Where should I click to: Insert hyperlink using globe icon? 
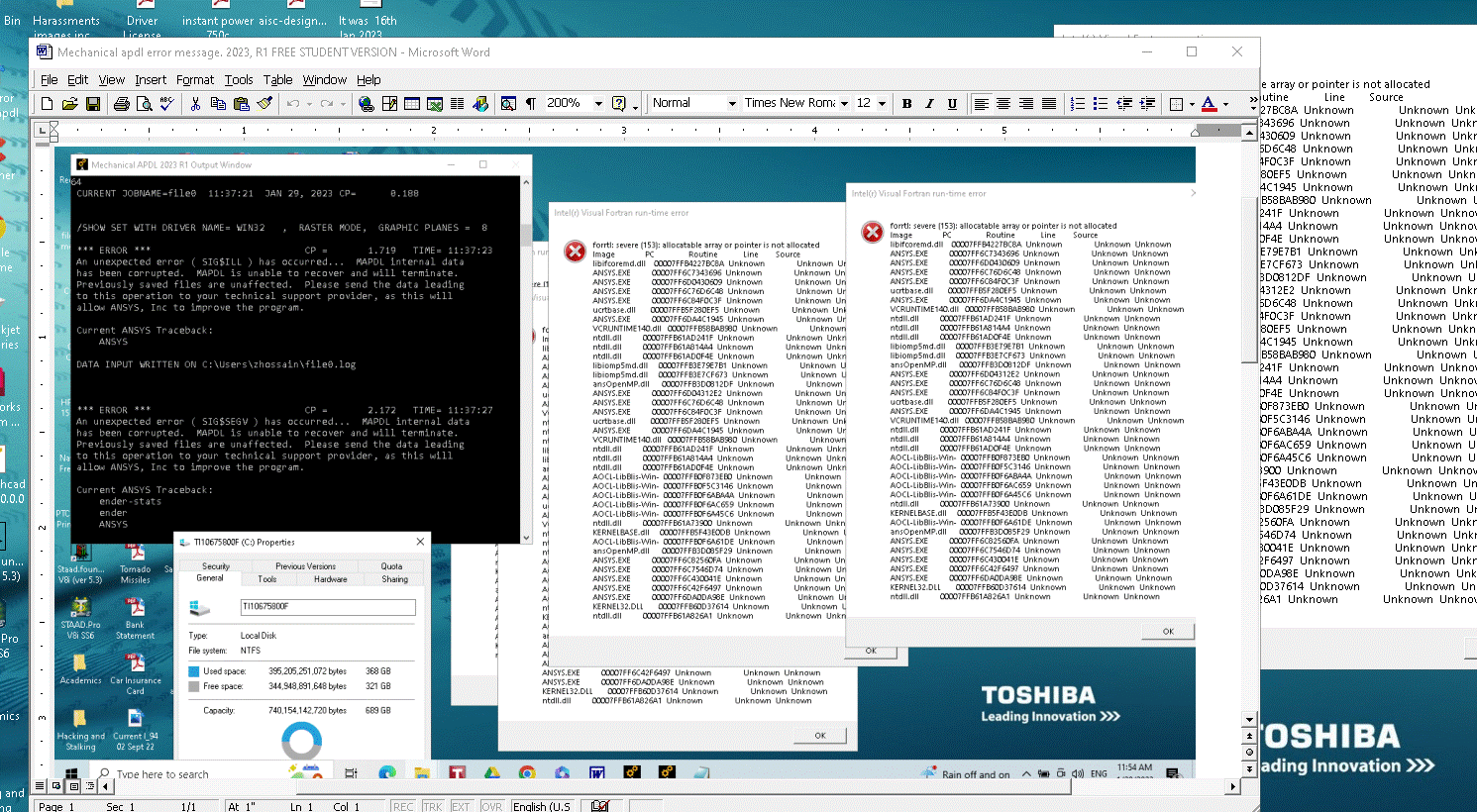[367, 103]
